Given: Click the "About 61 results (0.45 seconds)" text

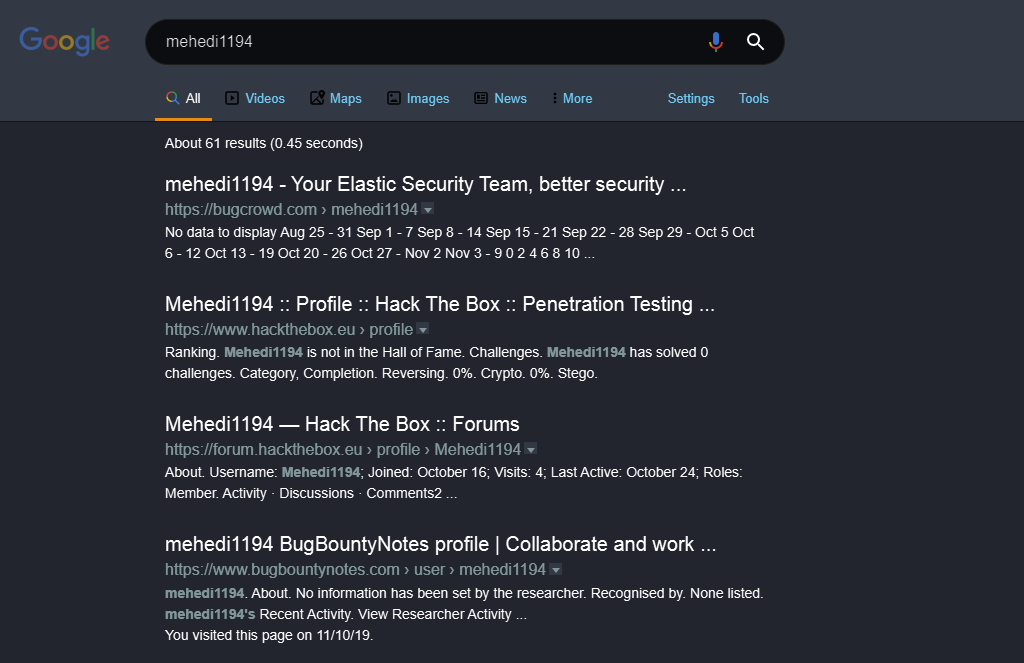Looking at the screenshot, I should (x=264, y=143).
